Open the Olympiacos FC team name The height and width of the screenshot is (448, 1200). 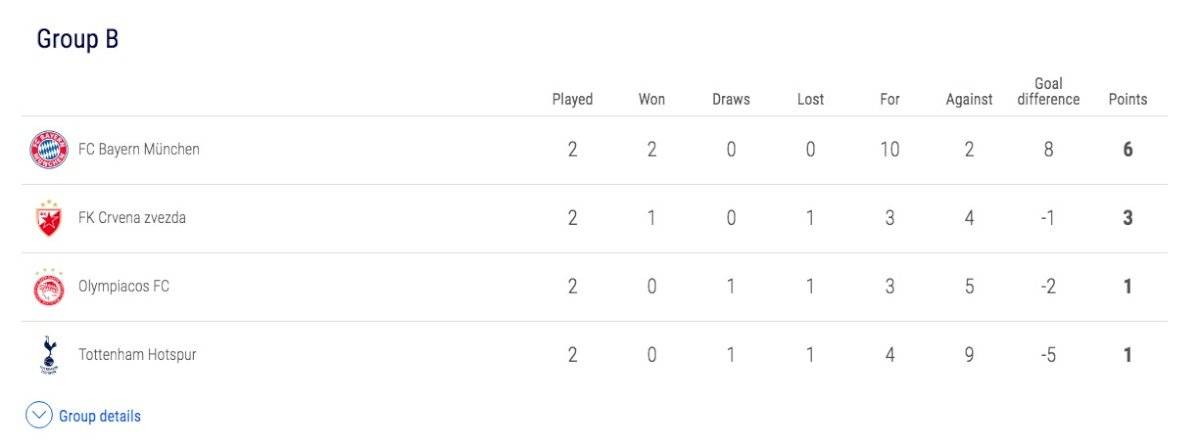[x=124, y=286]
